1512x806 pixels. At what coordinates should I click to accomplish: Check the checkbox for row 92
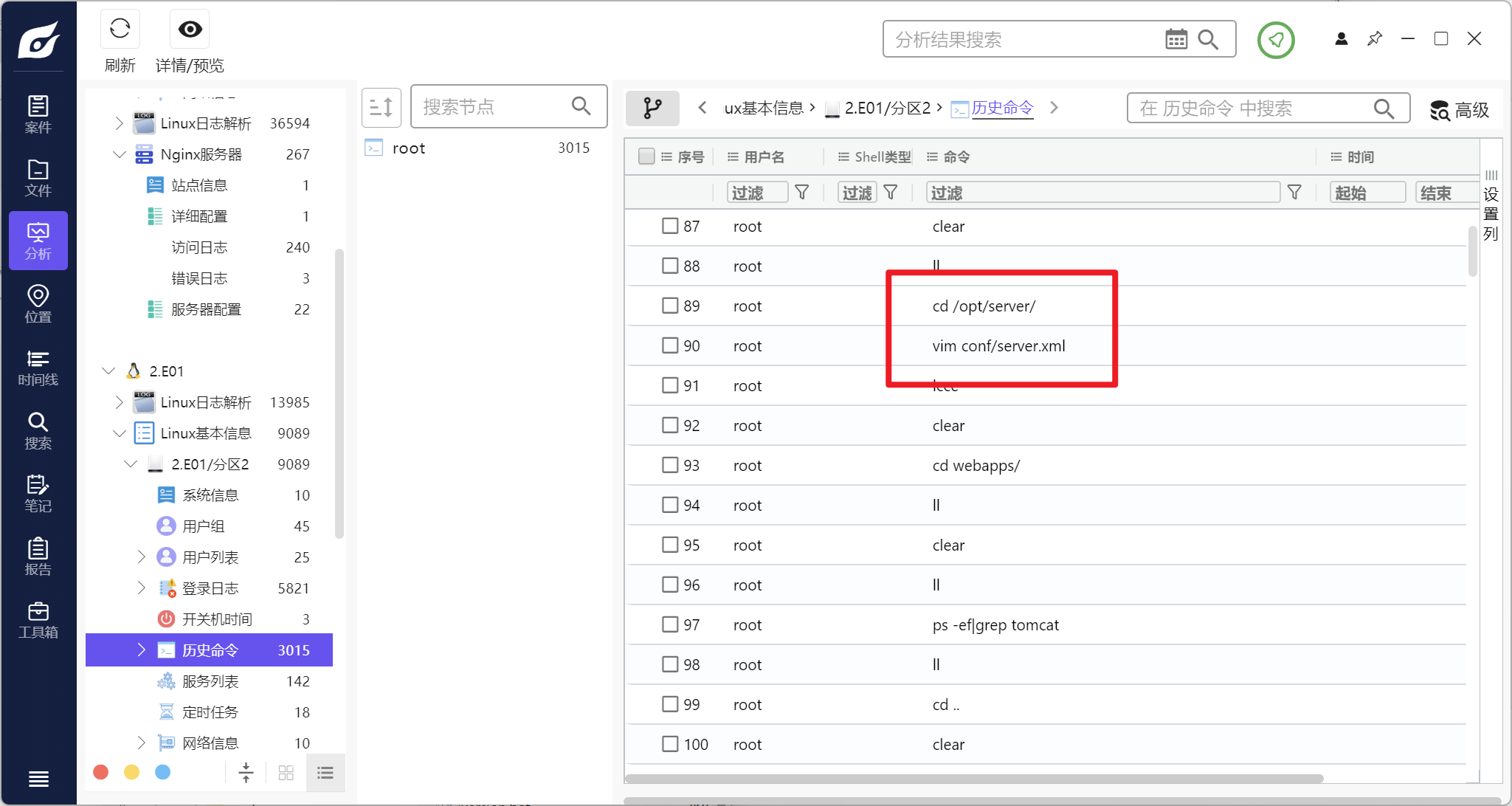[x=670, y=425]
